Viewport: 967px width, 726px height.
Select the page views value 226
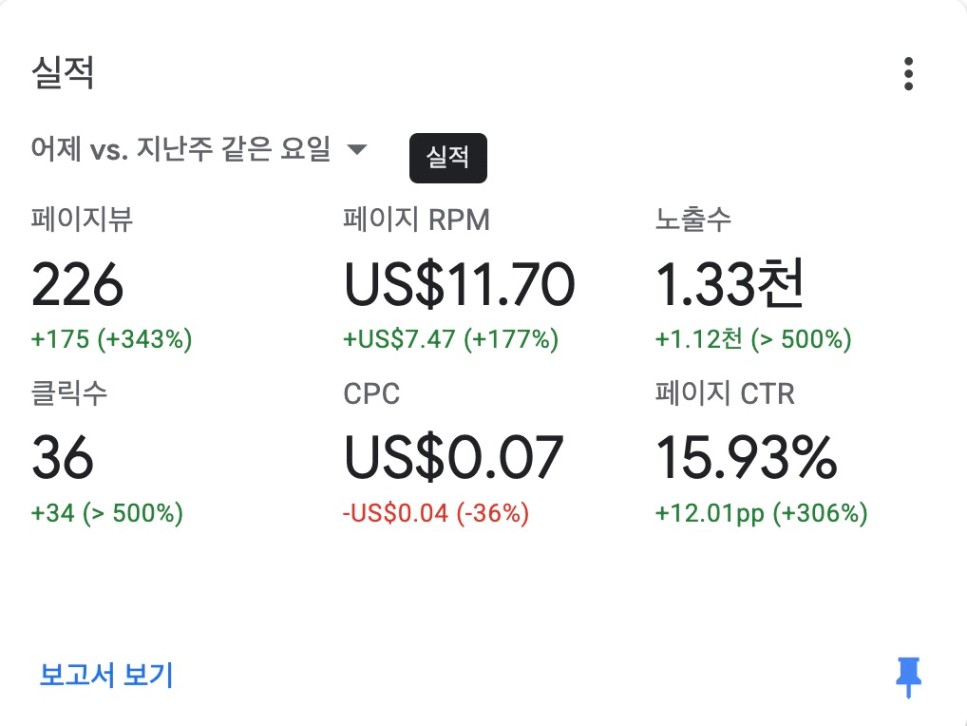click(78, 285)
